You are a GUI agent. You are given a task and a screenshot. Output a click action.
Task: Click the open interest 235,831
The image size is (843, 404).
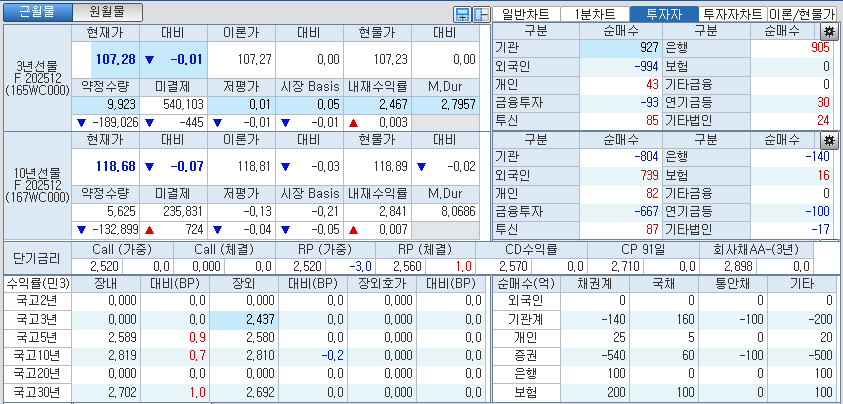pyautogui.click(x=184, y=211)
